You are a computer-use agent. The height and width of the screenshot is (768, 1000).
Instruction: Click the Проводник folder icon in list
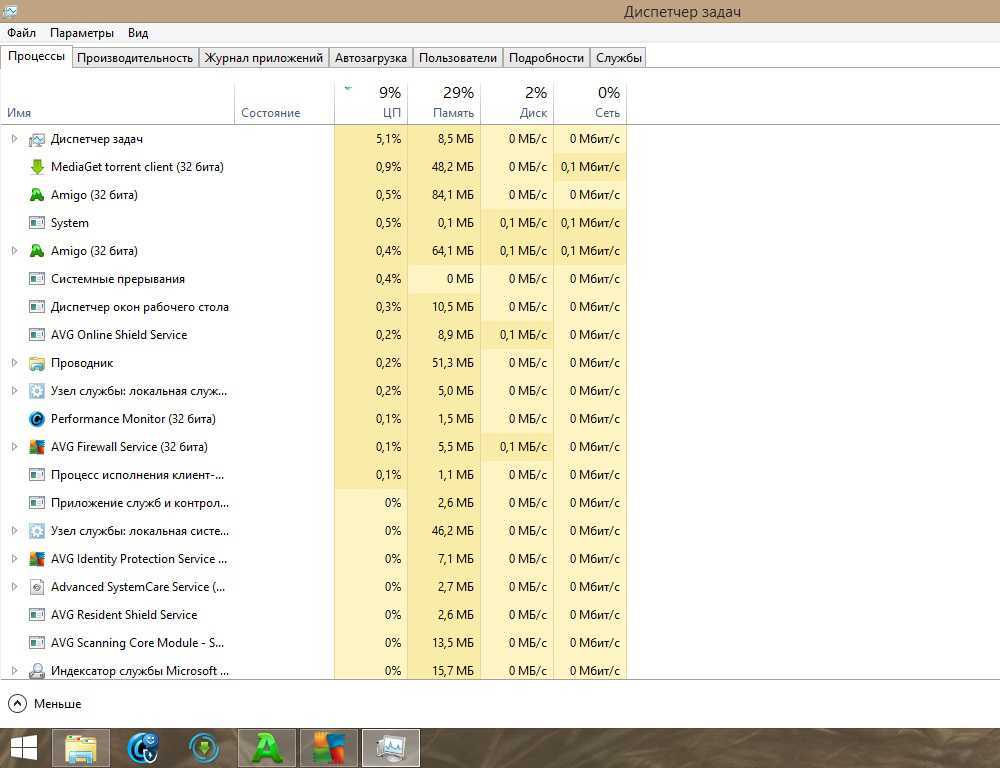coord(37,363)
